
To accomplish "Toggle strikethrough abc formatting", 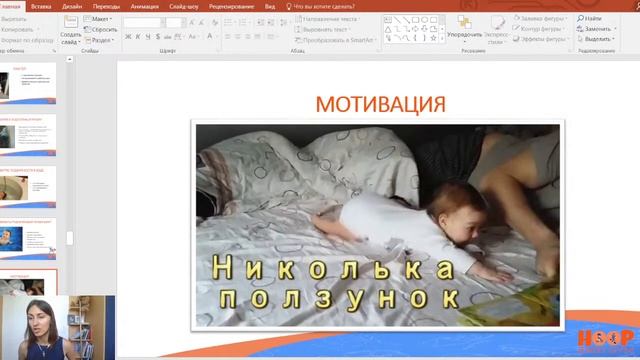I will (x=167, y=37).
